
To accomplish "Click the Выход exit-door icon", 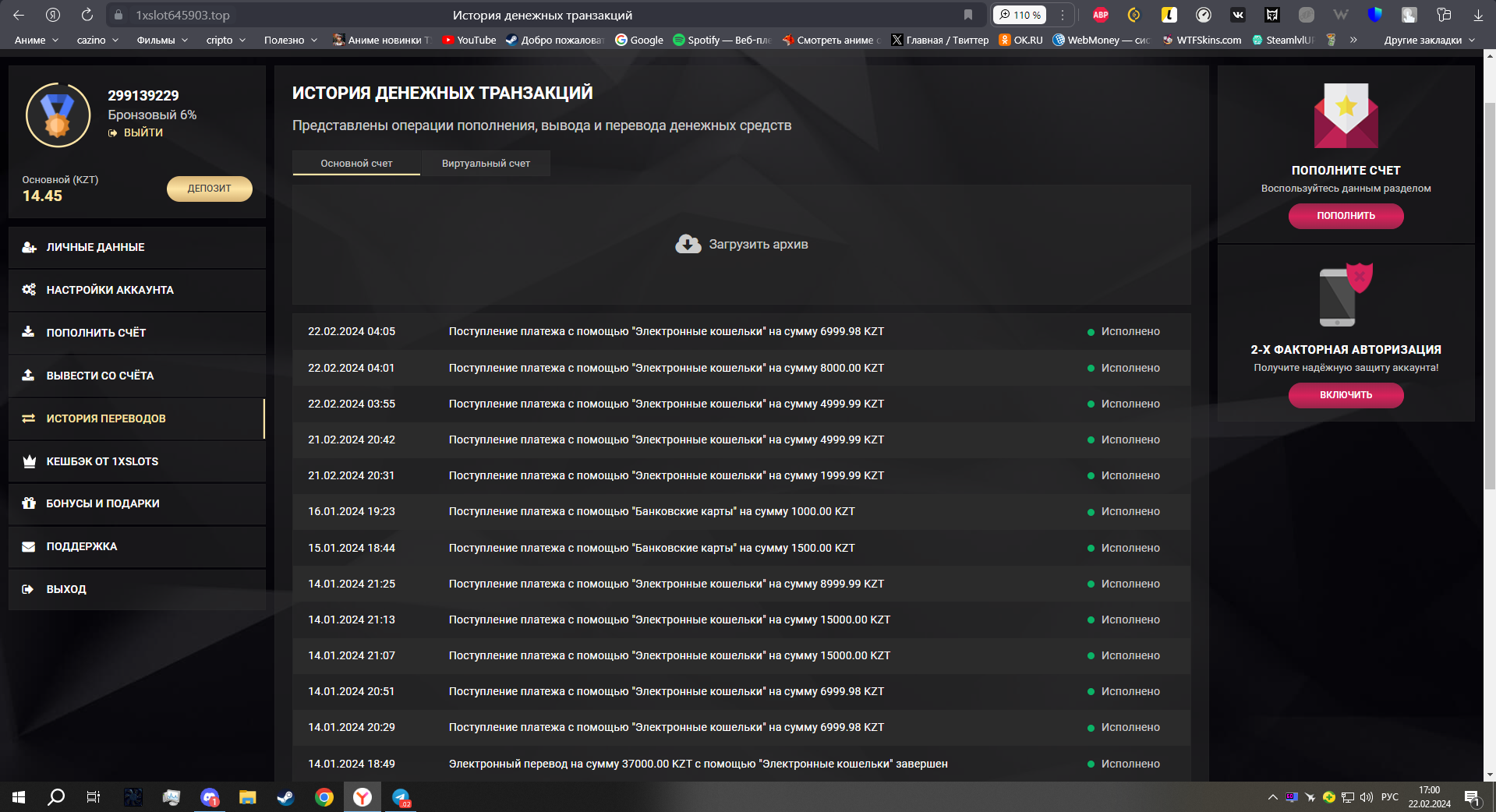I will pos(28,589).
